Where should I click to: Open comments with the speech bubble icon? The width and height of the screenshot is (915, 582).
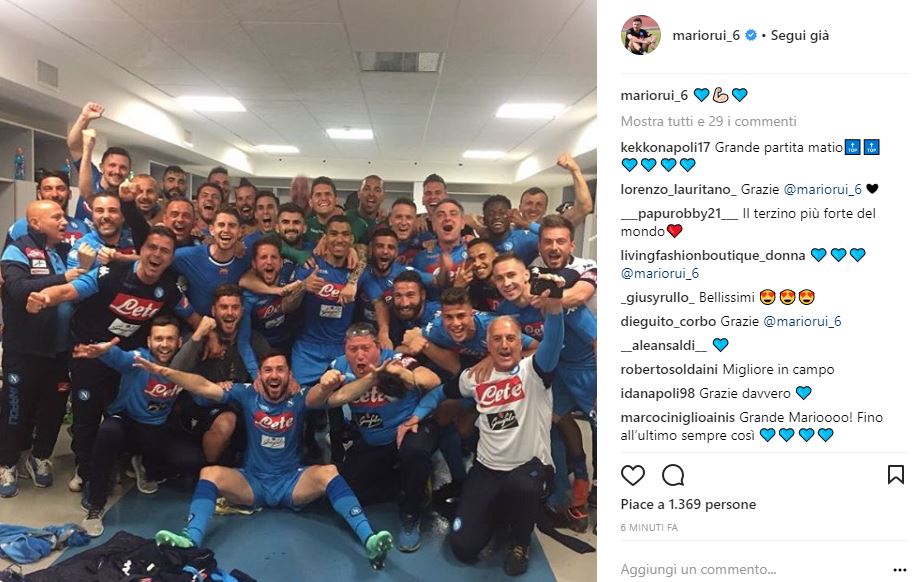coord(673,475)
